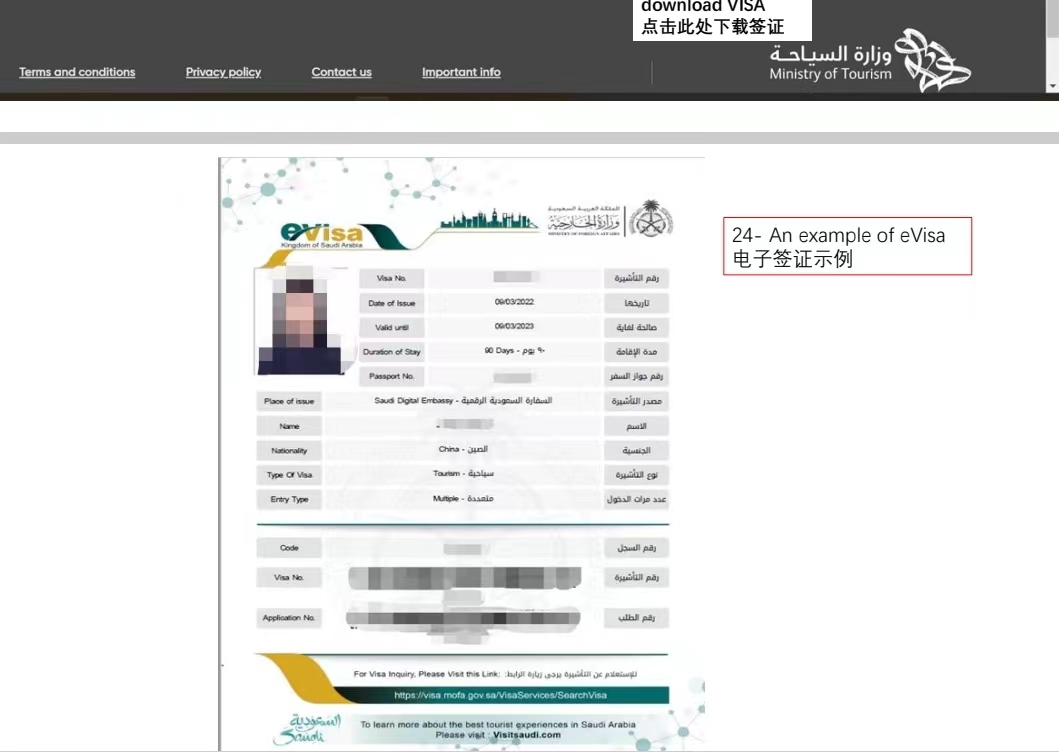This screenshot has height=752, width=1059.
Task: Select the 'Name' label
Action: click(289, 426)
